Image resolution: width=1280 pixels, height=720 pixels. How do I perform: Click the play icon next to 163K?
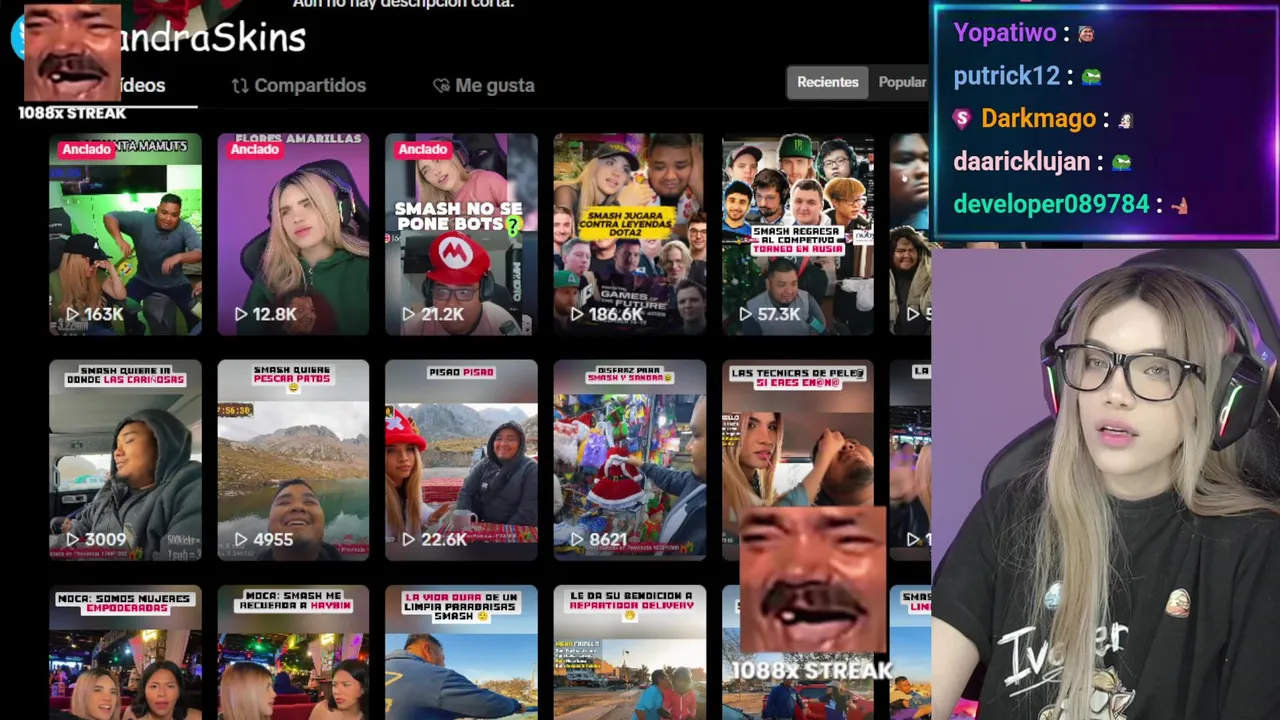coord(72,314)
